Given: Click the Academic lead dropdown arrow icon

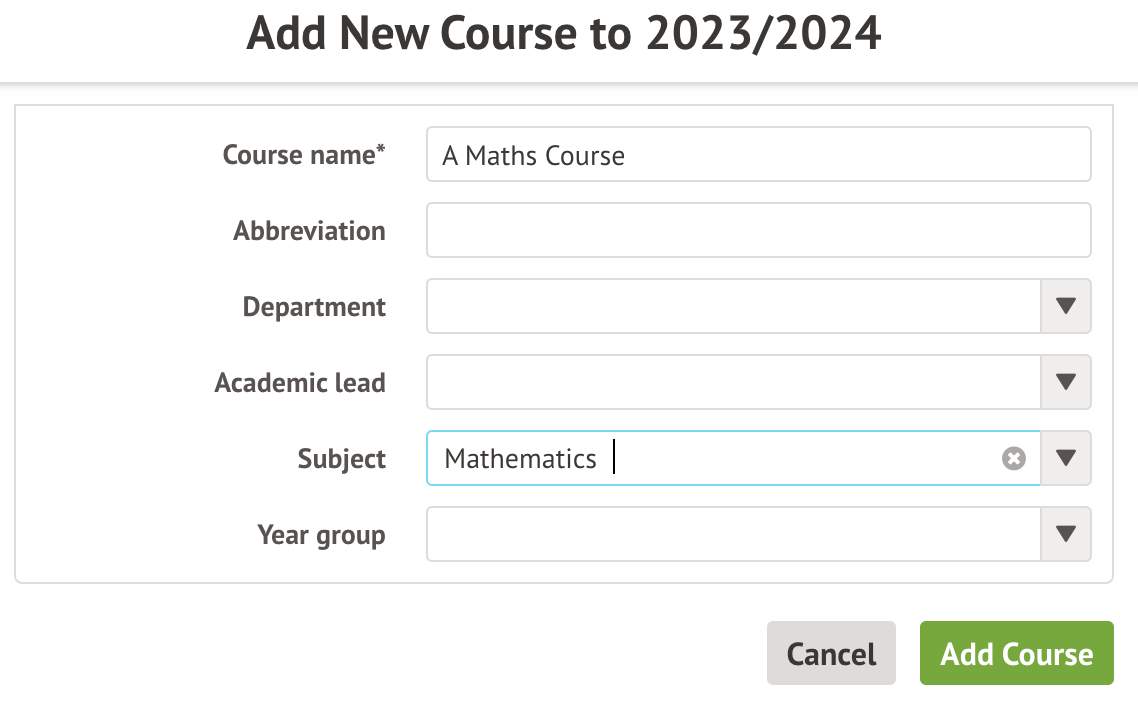Looking at the screenshot, I should [x=1066, y=382].
